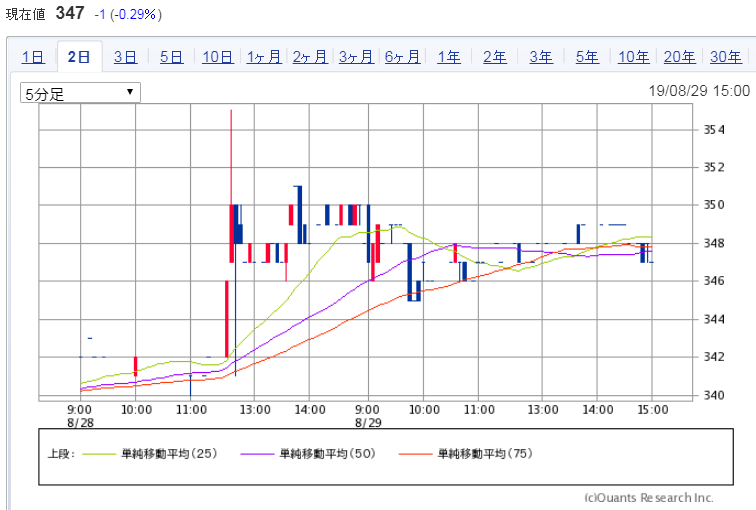Open the 3日 range tab
This screenshot has height=510, width=756.
(x=125, y=57)
